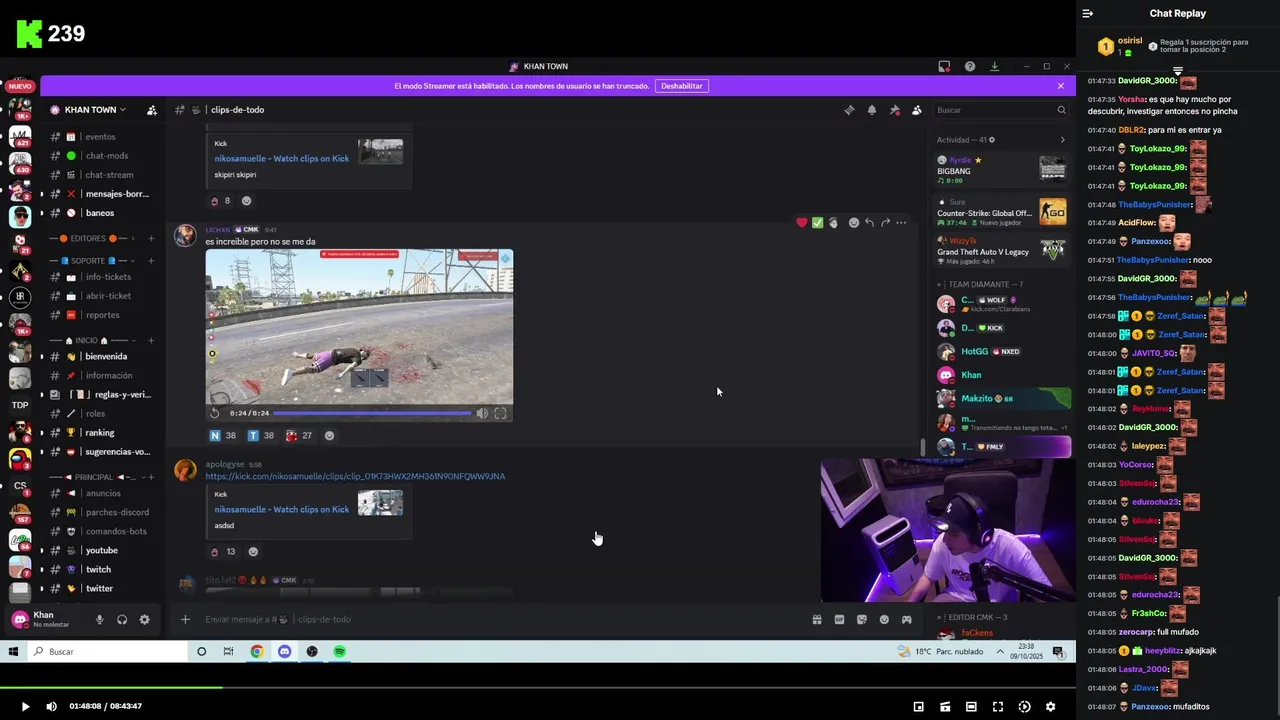The image size is (1280, 720).
Task: Enter fullscreen on the embedded clip video
Action: [x=500, y=413]
